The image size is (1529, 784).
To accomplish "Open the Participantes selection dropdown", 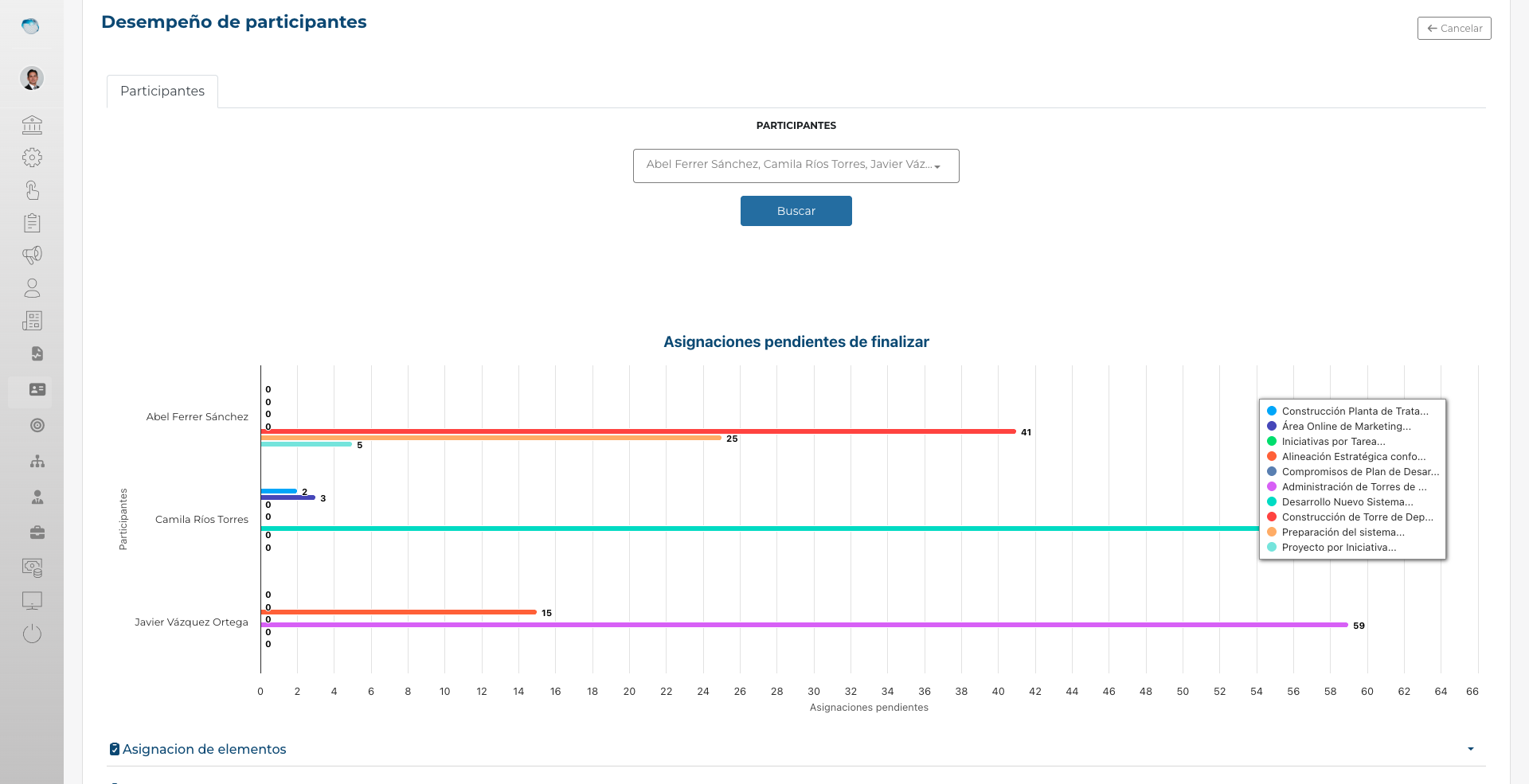I will tap(796, 166).
